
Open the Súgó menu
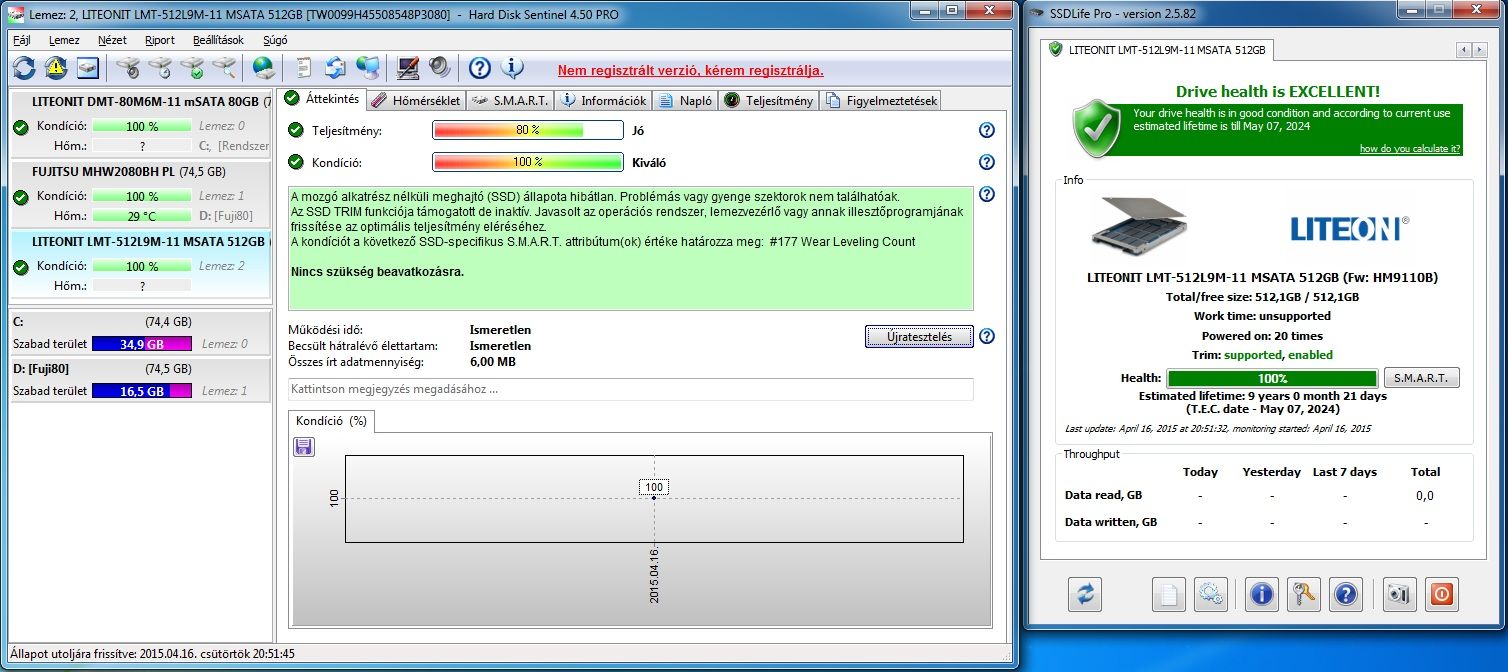275,40
